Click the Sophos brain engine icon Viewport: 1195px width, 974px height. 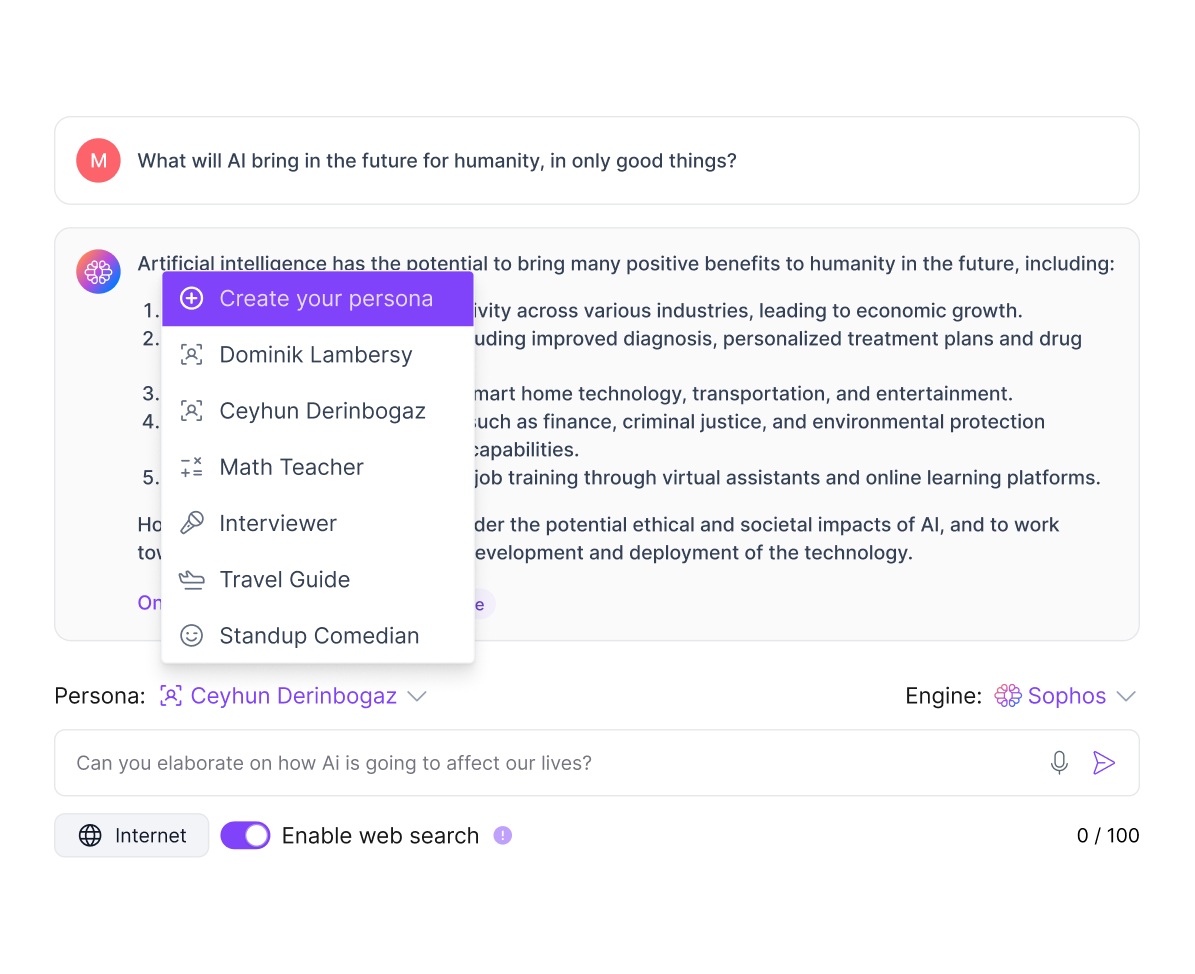pos(1008,695)
